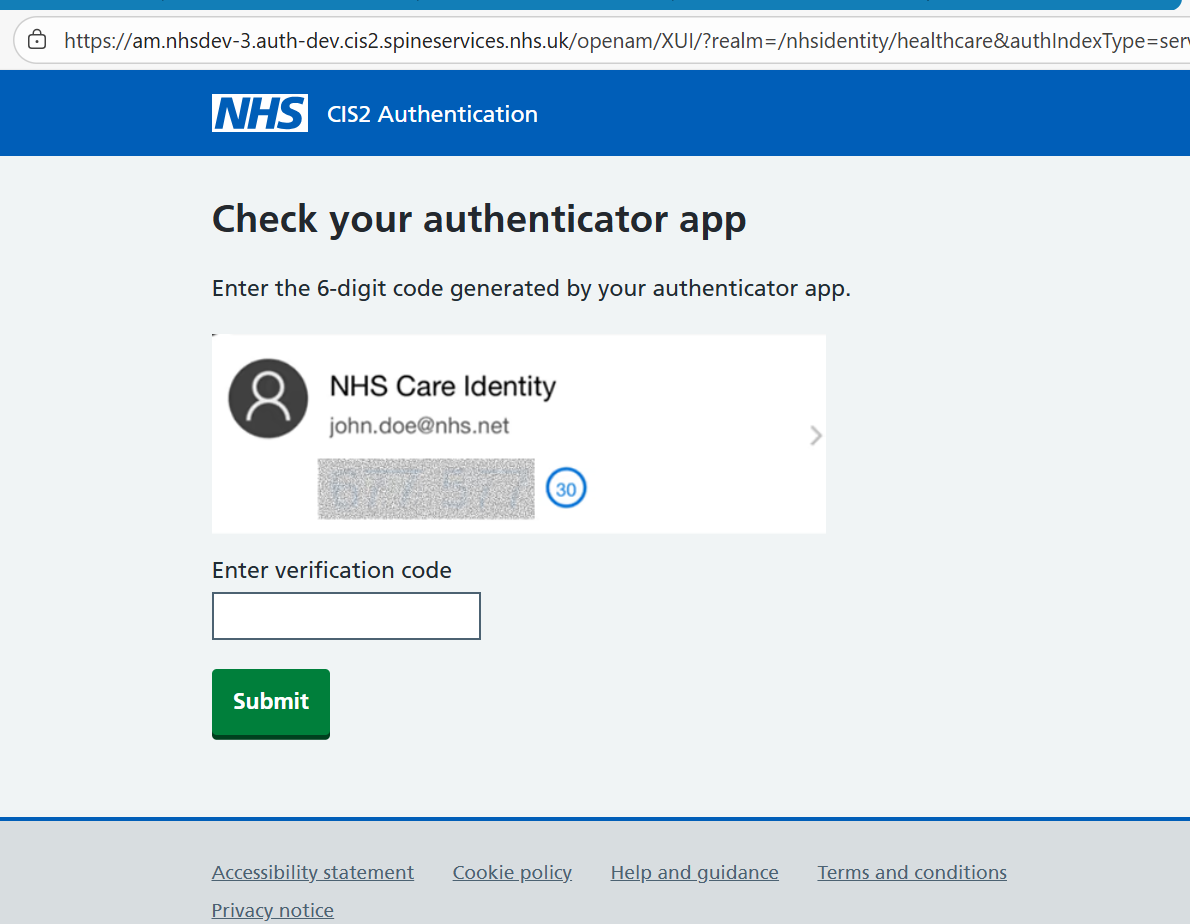Click the NHS logo in header

click(260, 113)
